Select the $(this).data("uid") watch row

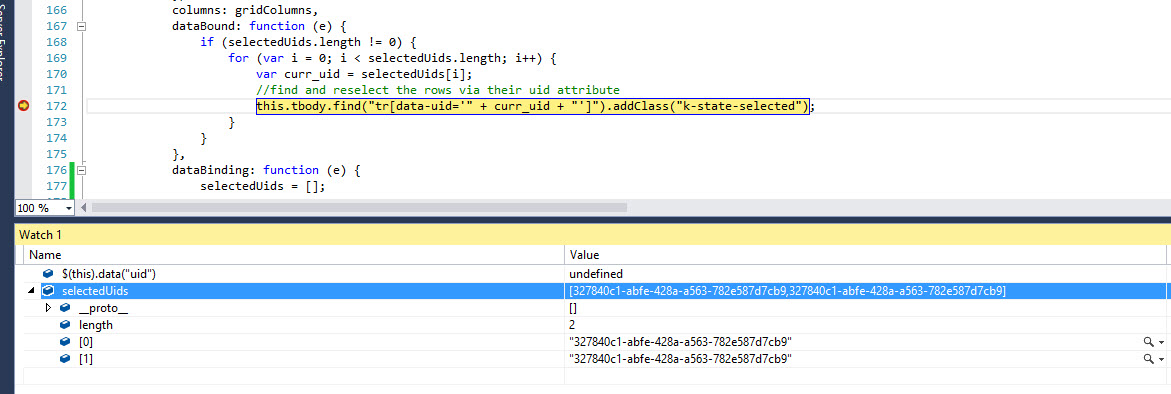pos(593,274)
